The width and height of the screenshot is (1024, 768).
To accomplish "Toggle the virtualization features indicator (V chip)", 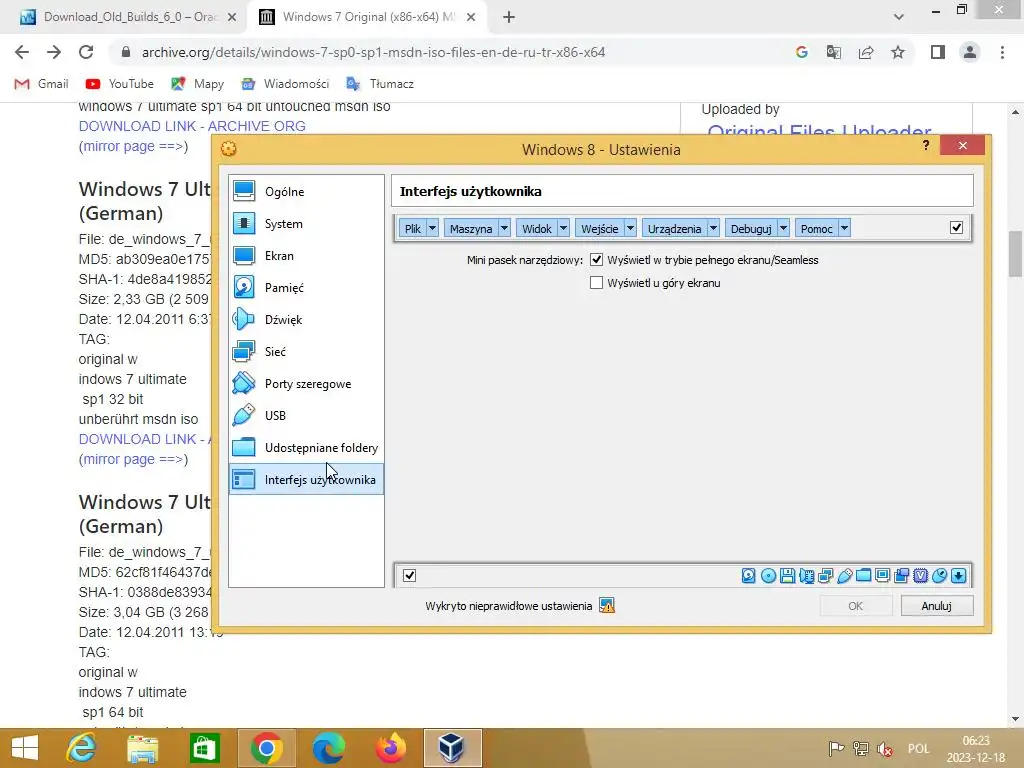I will (921, 575).
